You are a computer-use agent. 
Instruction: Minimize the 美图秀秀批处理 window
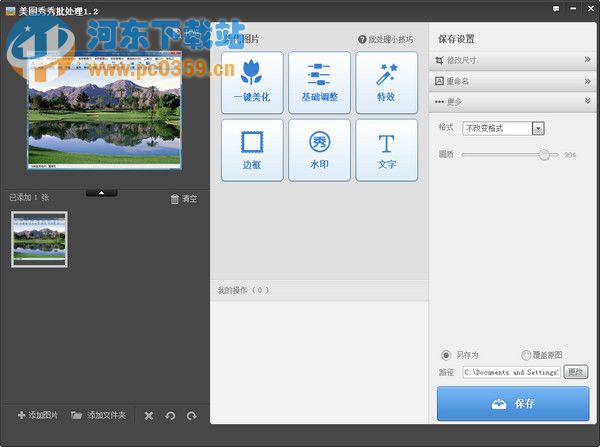click(573, 8)
